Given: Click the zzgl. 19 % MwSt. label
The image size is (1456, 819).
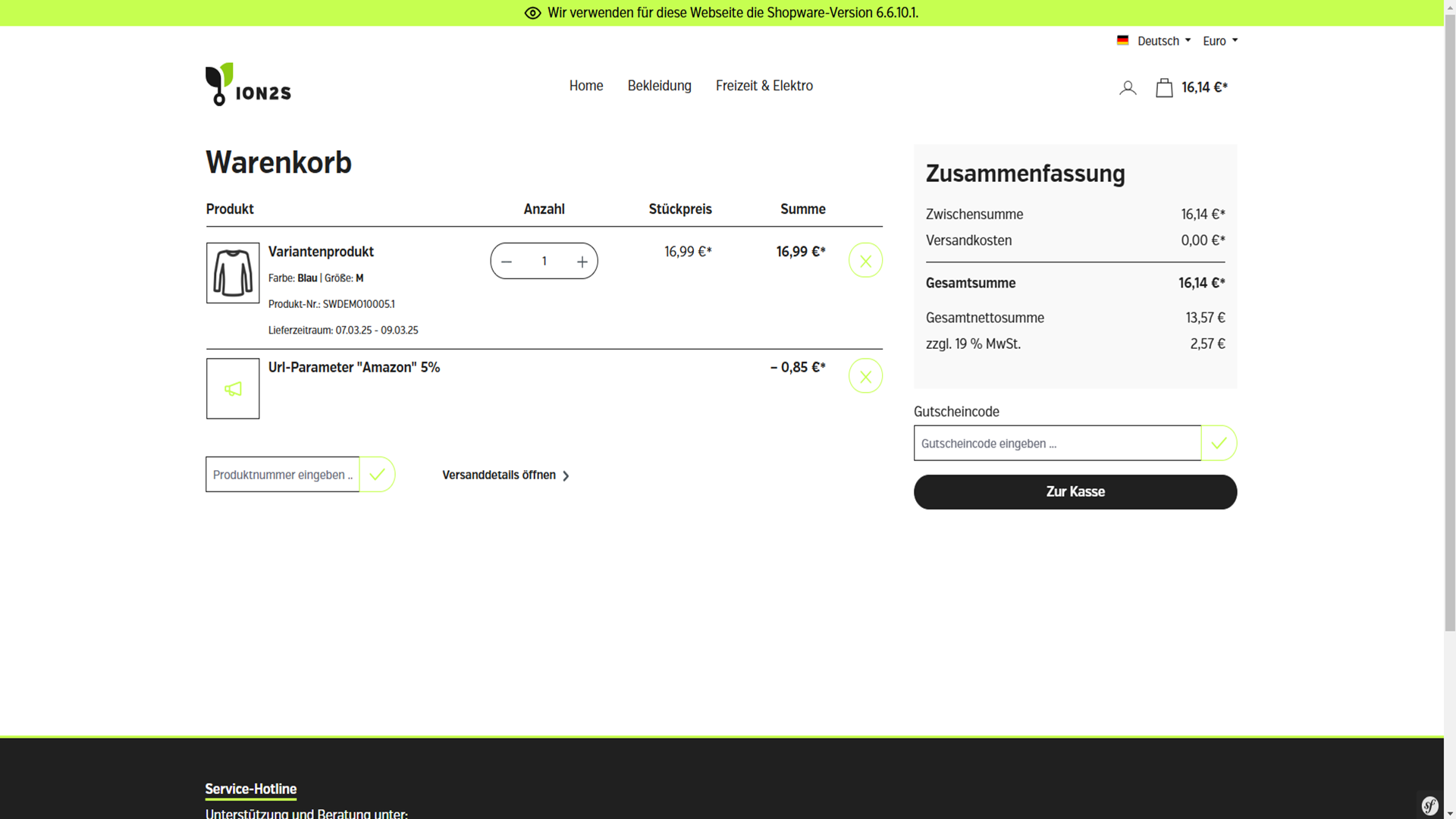Looking at the screenshot, I should (x=973, y=344).
